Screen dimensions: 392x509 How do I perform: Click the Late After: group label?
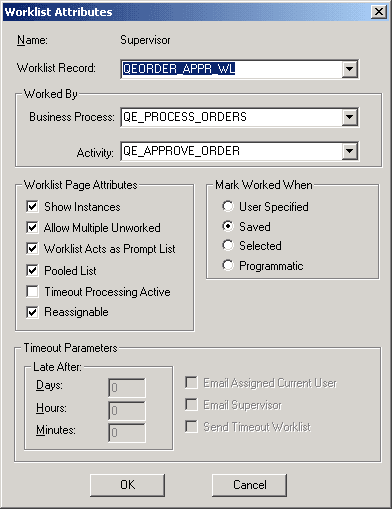57,367
